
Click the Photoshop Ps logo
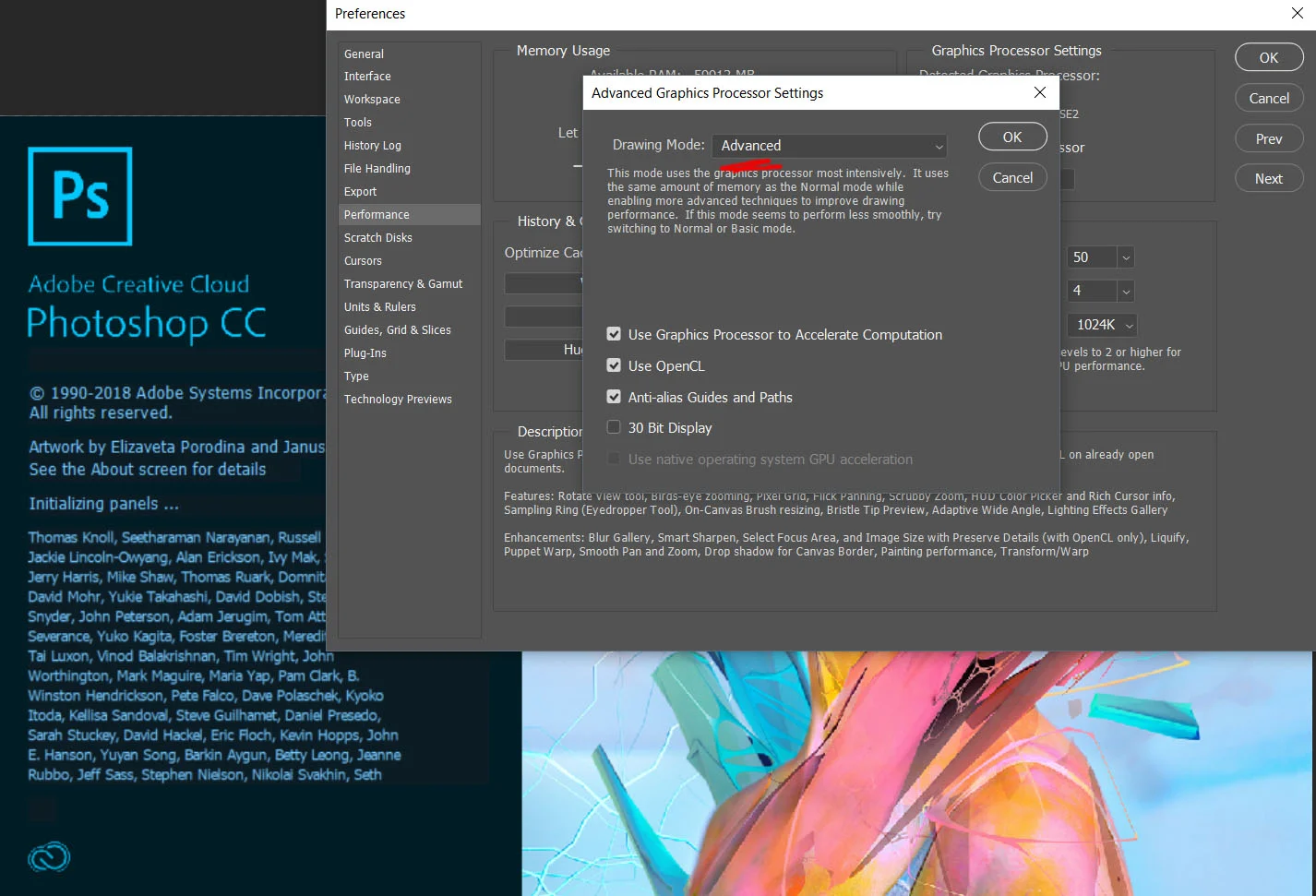[79, 196]
